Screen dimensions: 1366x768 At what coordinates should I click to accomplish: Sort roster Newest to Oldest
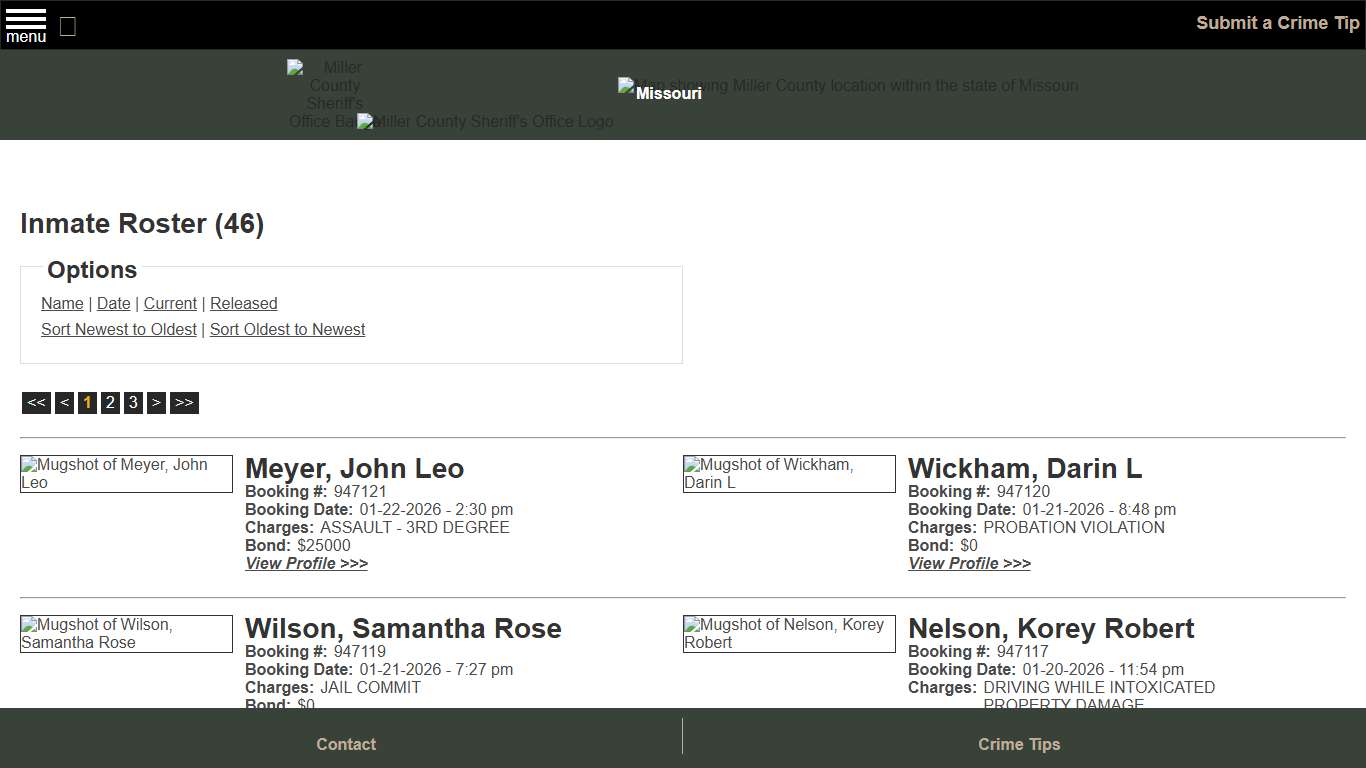pos(118,329)
